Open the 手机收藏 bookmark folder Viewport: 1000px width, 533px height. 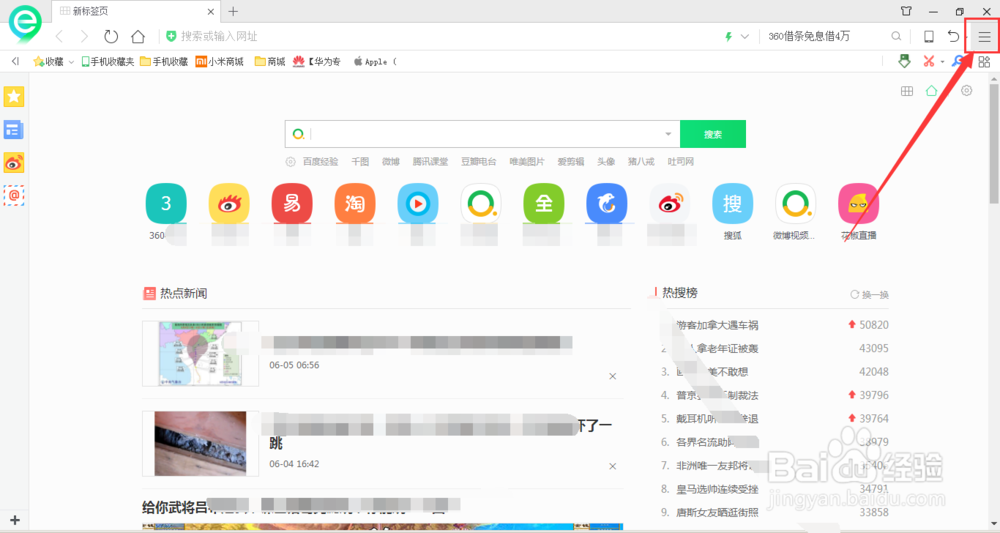pos(164,61)
